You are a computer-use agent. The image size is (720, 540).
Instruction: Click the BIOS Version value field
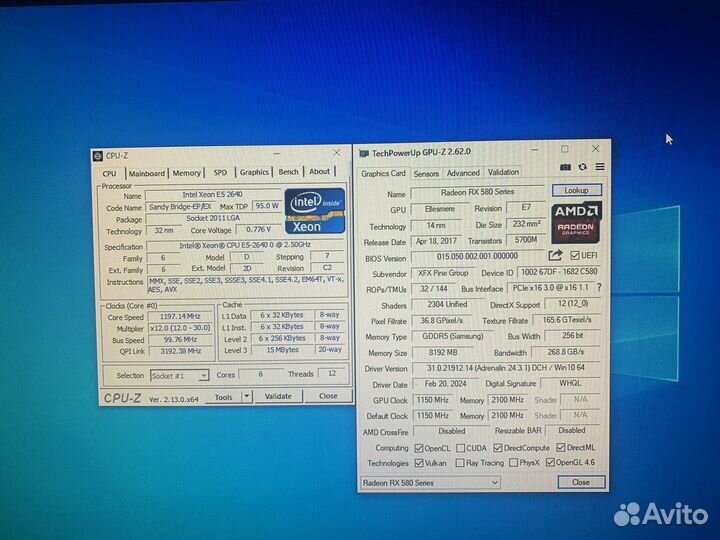pos(478,256)
